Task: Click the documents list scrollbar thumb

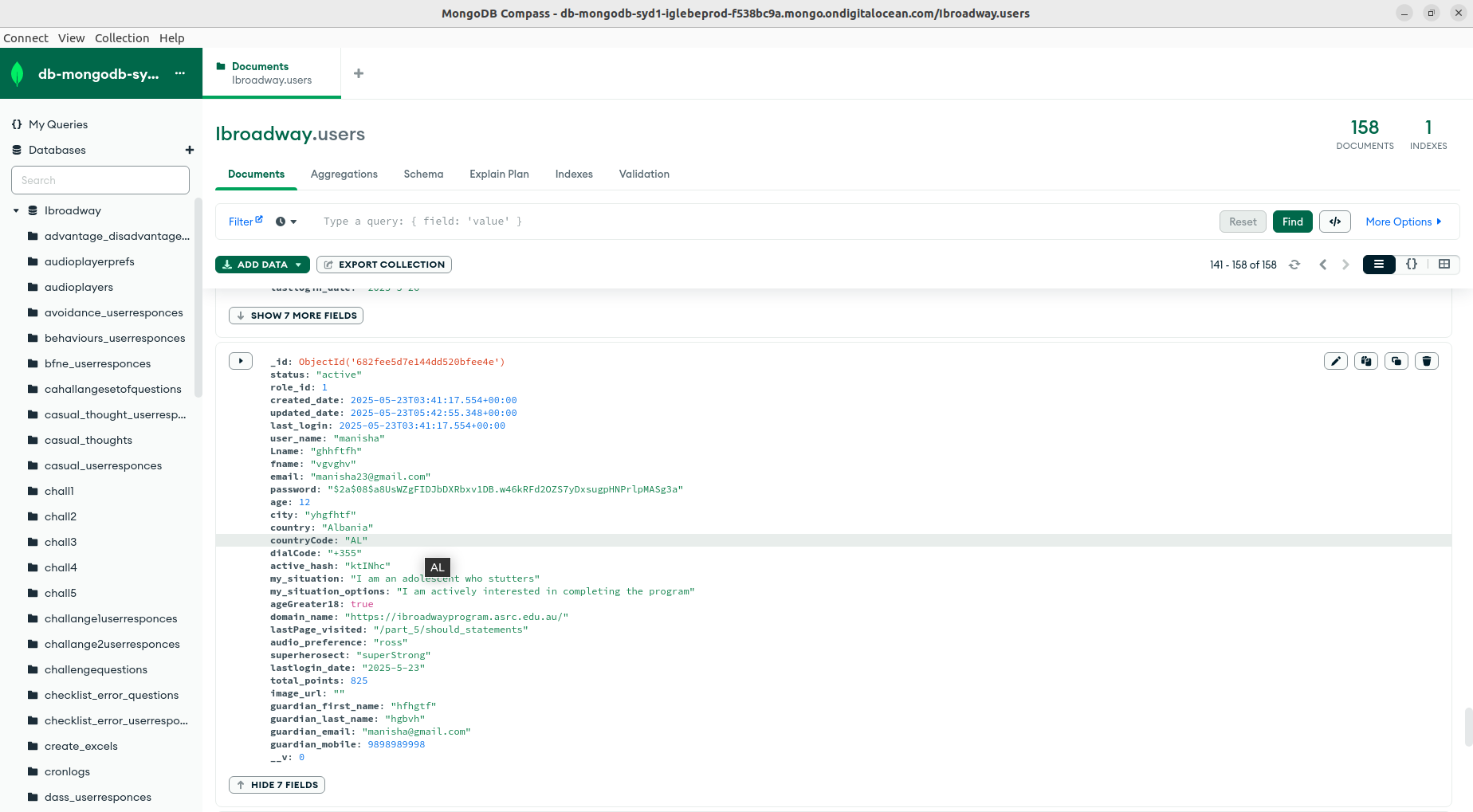Action: click(x=1468, y=727)
